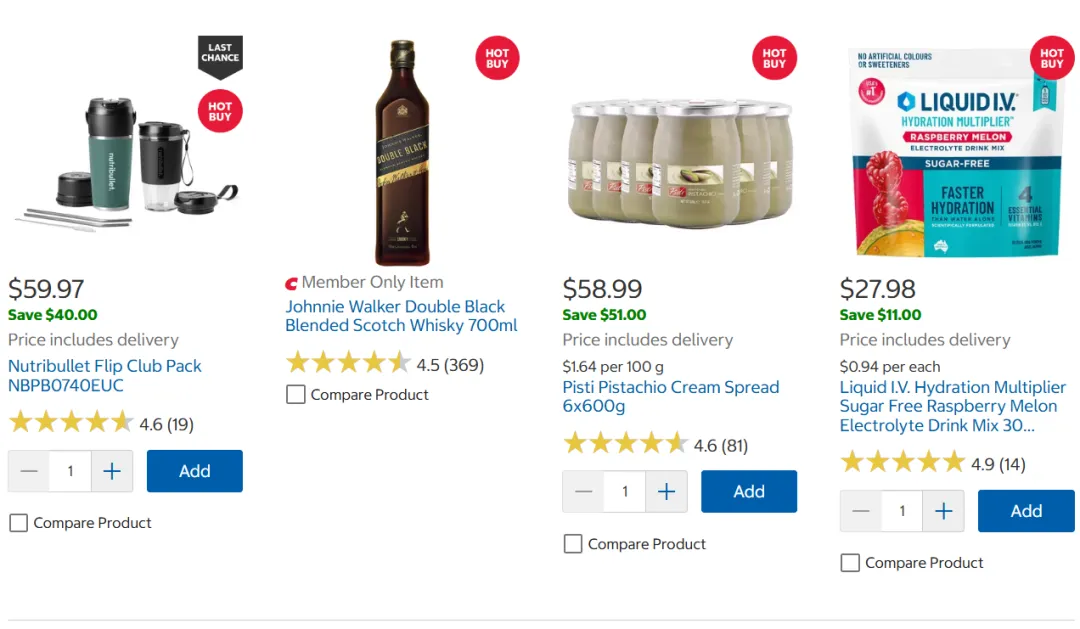Click the Johnnie Walker bottle product image
This screenshot has width=1080, height=629.
(402, 152)
